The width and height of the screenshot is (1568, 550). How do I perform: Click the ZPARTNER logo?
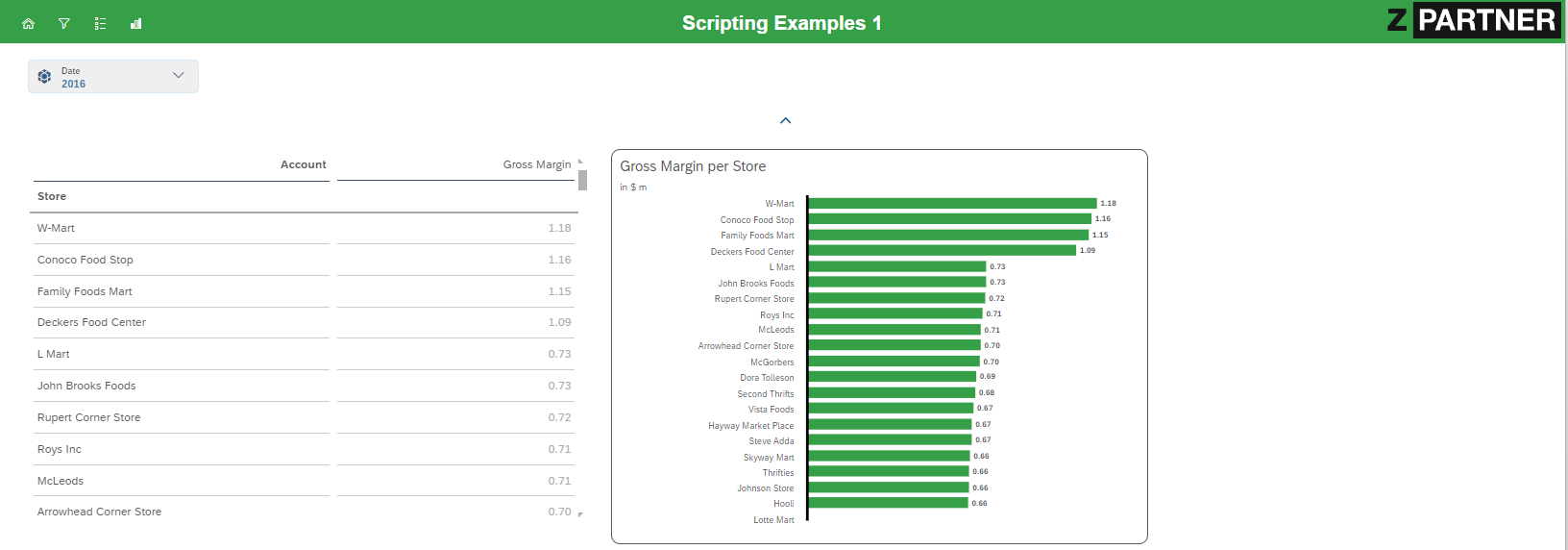pos(1473,20)
